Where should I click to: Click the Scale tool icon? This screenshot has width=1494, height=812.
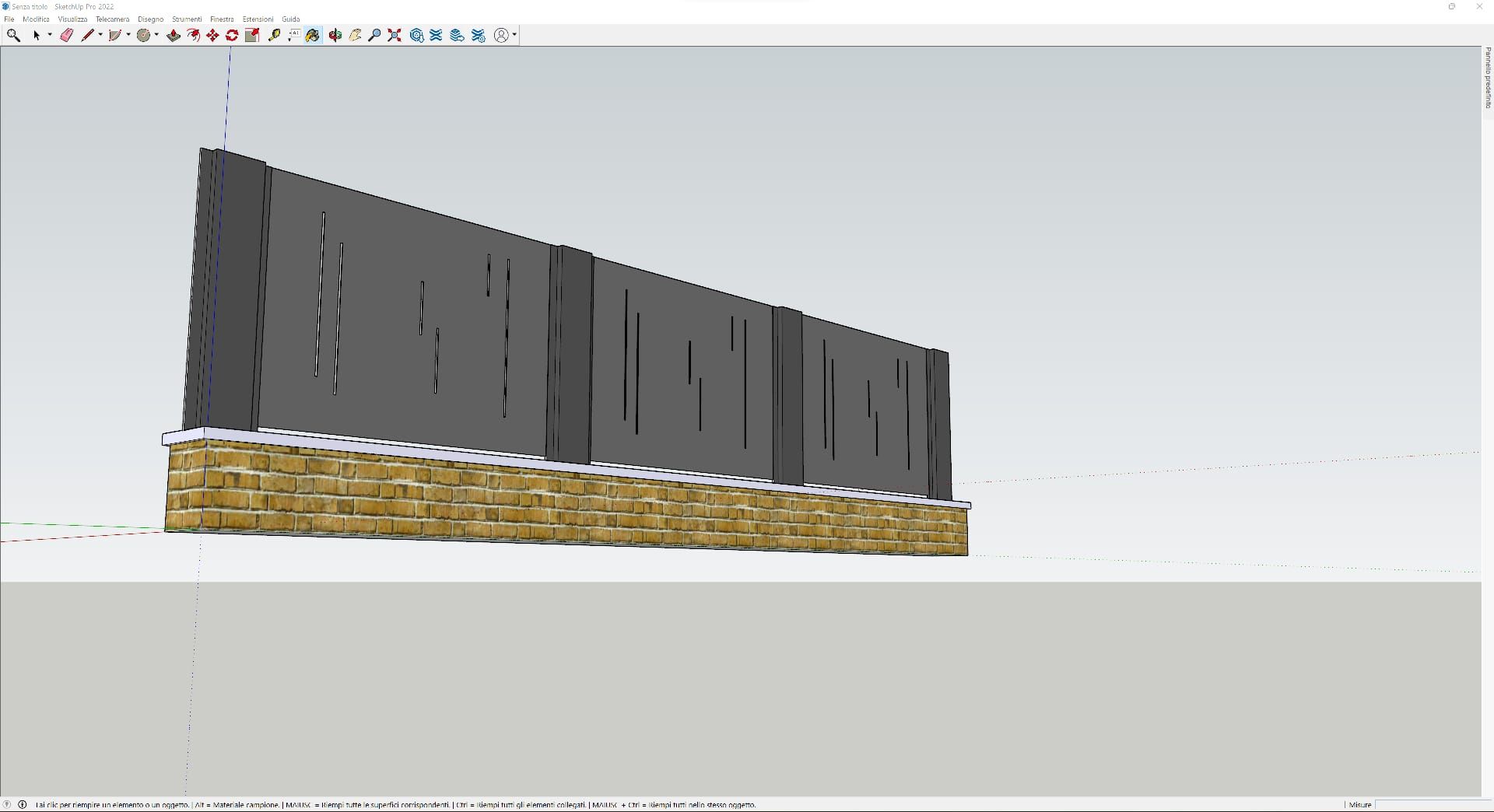pos(252,35)
